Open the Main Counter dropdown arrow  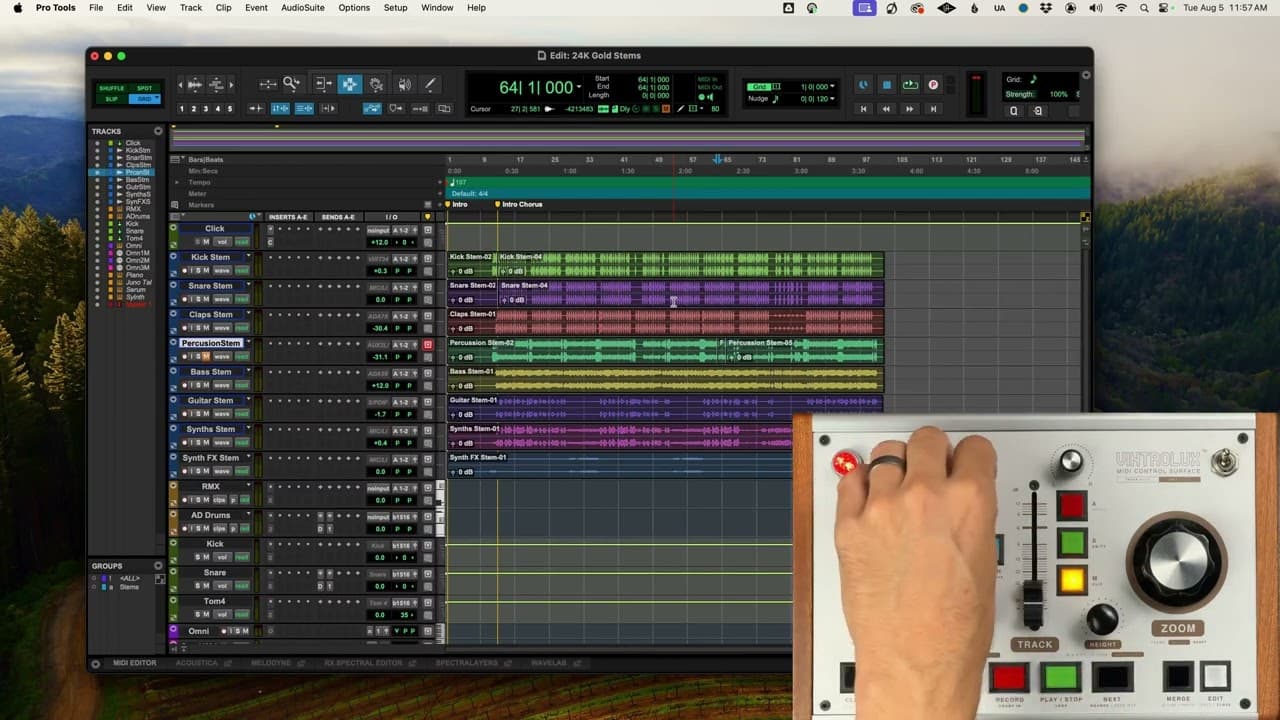578,86
